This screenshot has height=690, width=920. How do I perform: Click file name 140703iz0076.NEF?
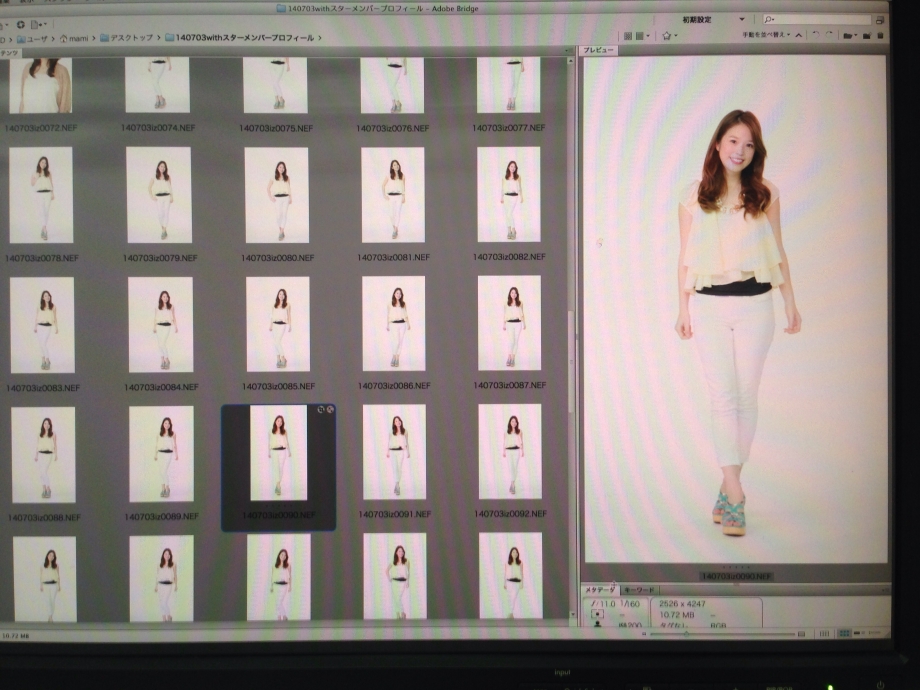tap(393, 128)
